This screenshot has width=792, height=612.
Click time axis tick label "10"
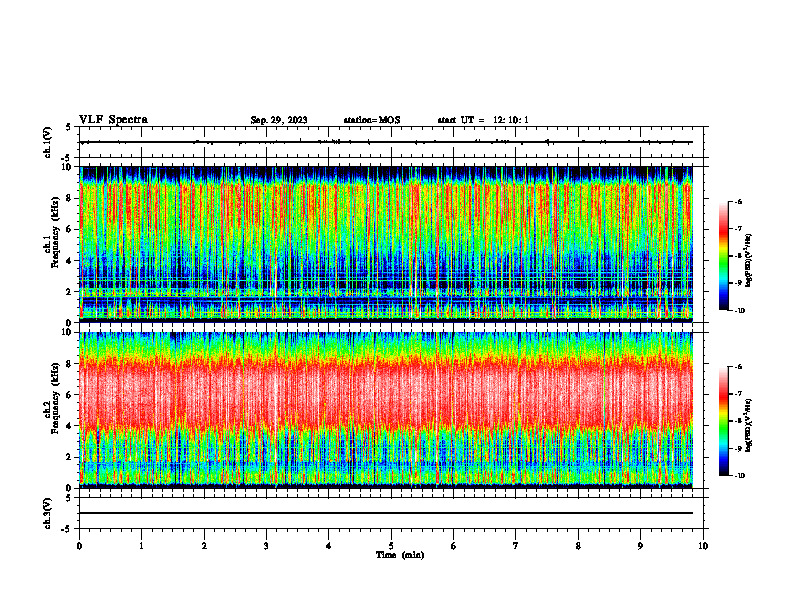703,546
